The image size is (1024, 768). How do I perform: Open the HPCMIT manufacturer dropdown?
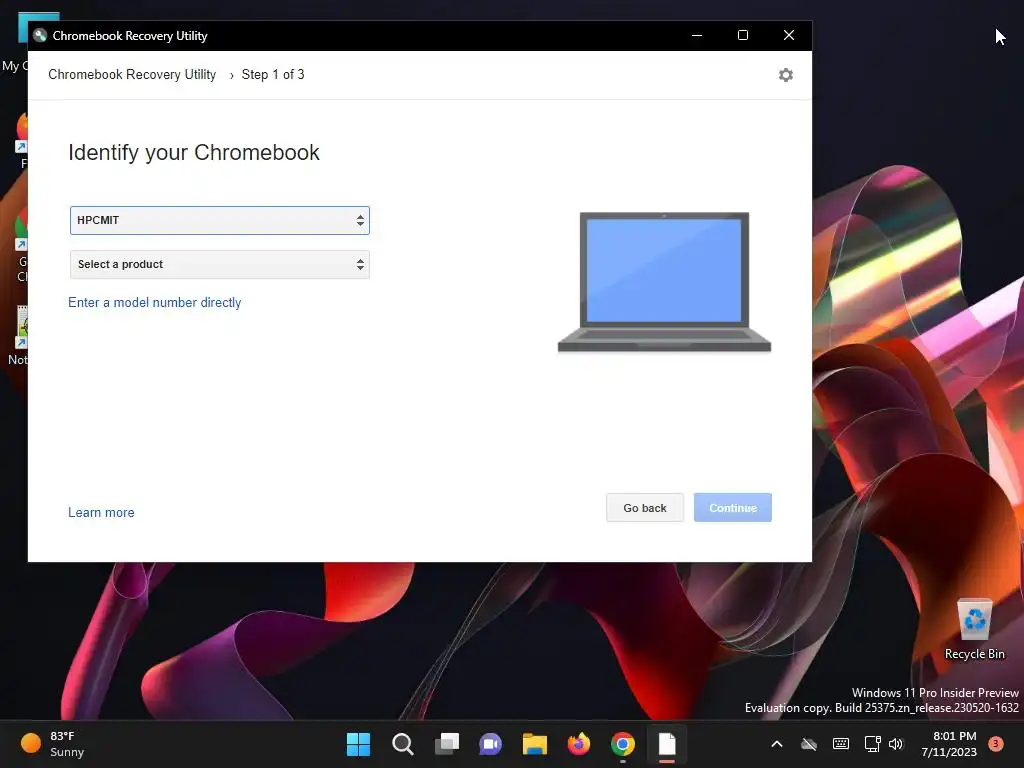(219, 221)
